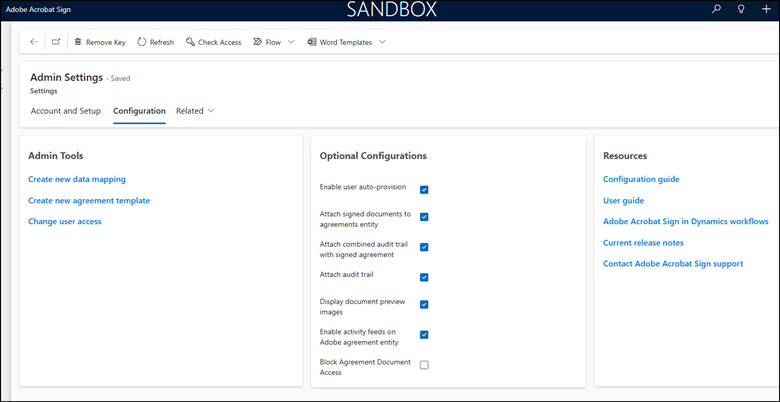Viewport: 780px width, 402px height.
Task: Click Contact Adobe Acrobat Sign support
Action: pos(673,264)
